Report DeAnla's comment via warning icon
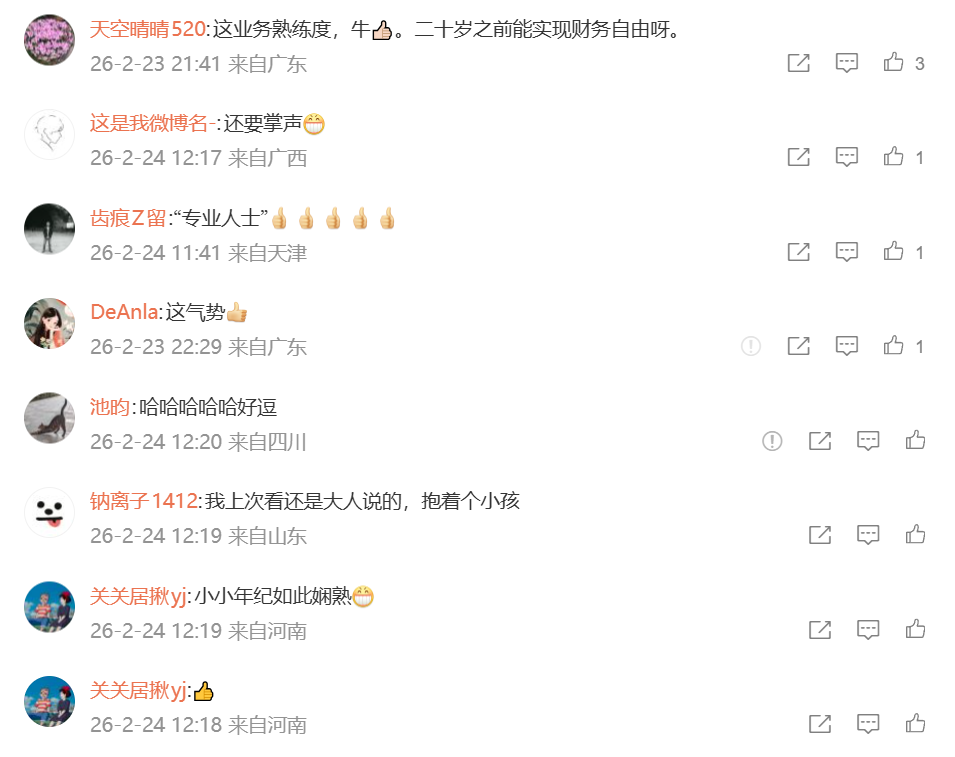 (x=751, y=346)
